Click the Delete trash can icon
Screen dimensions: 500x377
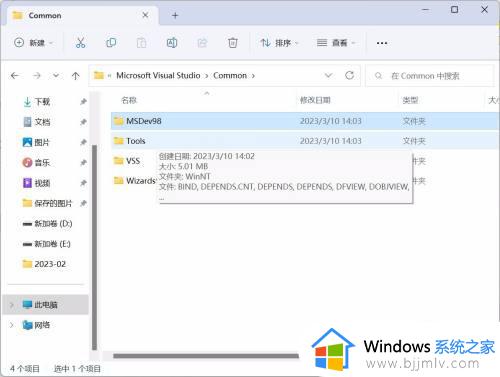pyautogui.click(x=233, y=43)
